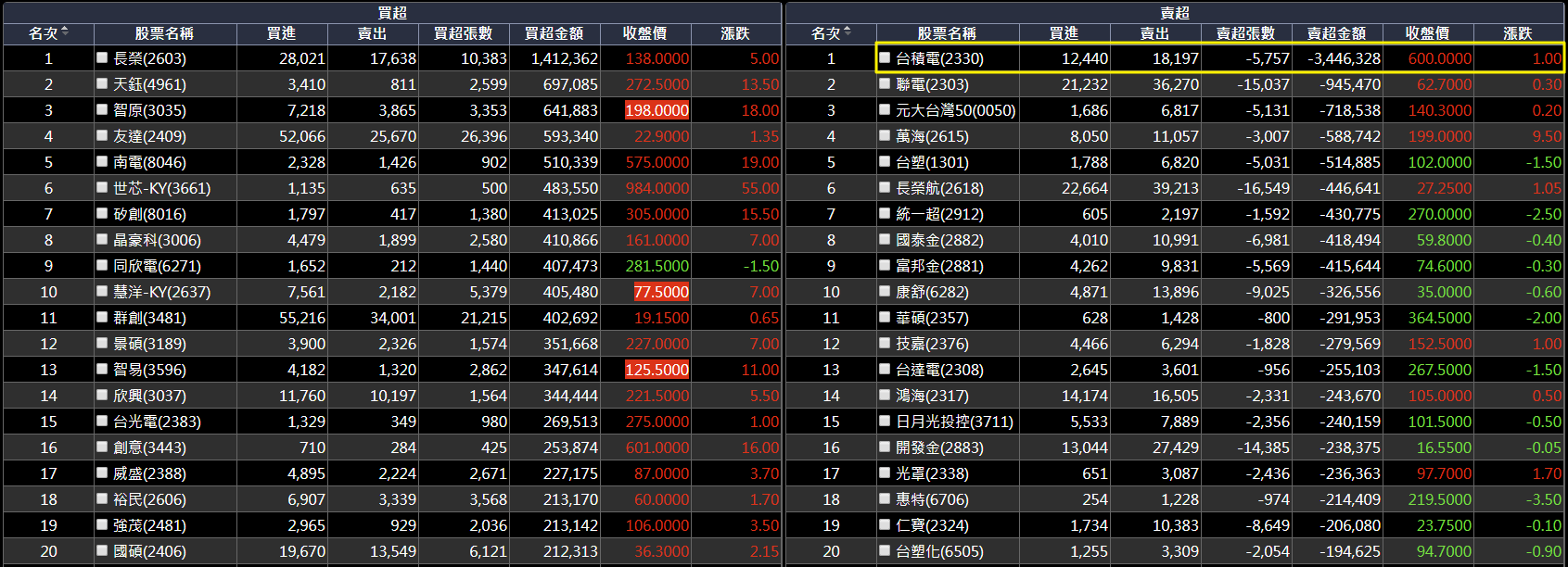Tick the checkbox for 華碩(2357)
The width and height of the screenshot is (1568, 567).
885,317
